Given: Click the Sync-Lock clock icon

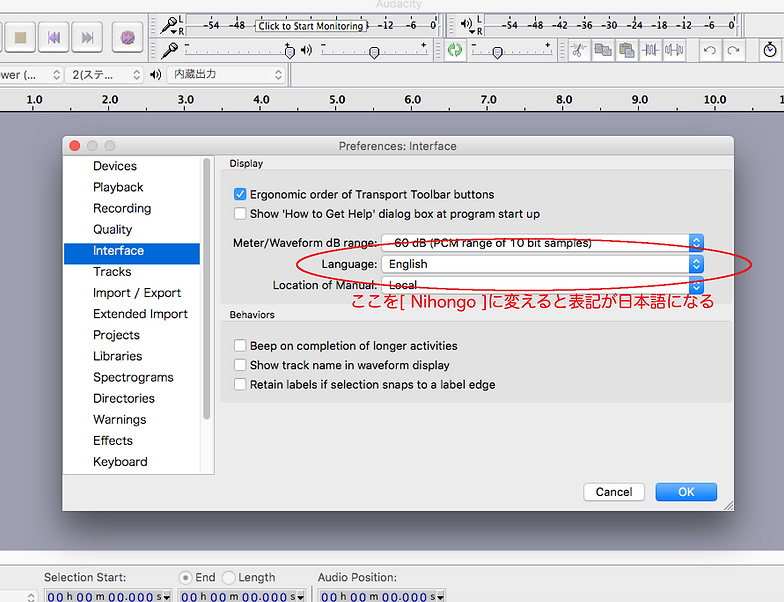Looking at the screenshot, I should click(770, 50).
